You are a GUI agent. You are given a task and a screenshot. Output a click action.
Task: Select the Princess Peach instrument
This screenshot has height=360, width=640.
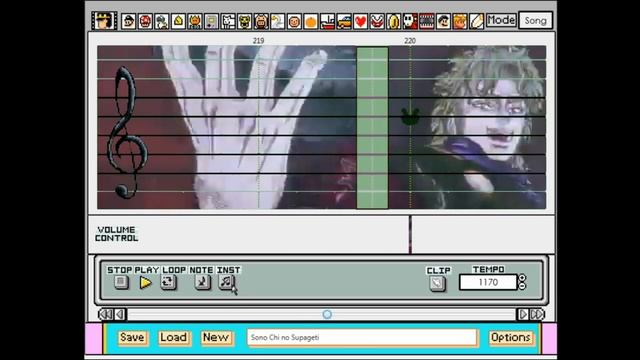tap(460, 21)
